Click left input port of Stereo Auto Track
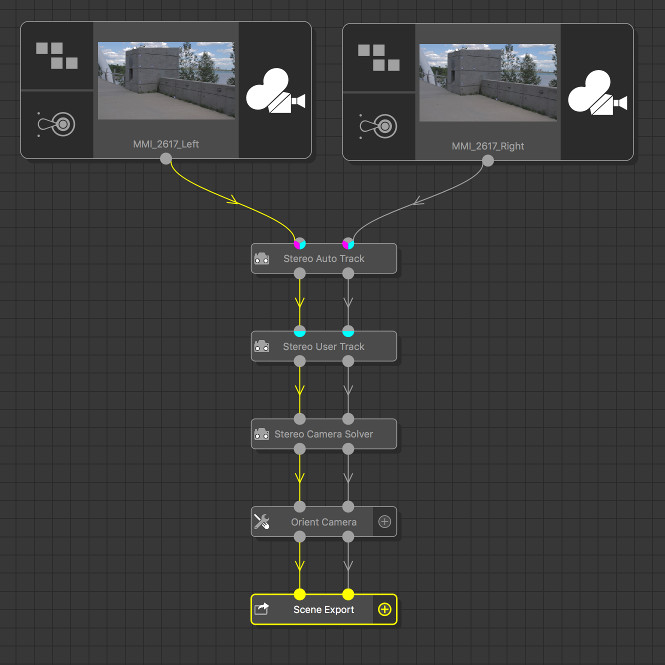 pyautogui.click(x=300, y=243)
